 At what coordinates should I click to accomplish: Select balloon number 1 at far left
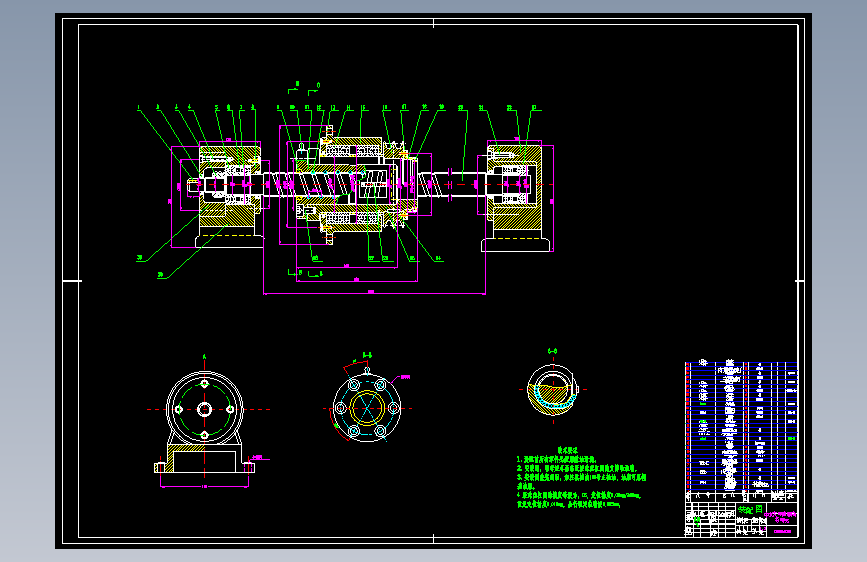(x=139, y=107)
